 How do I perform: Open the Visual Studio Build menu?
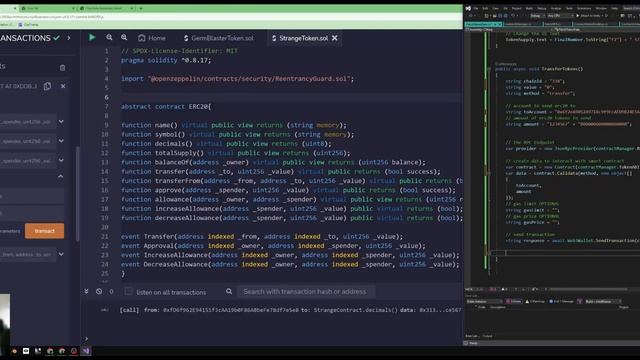pyautogui.click(x=529, y=8)
